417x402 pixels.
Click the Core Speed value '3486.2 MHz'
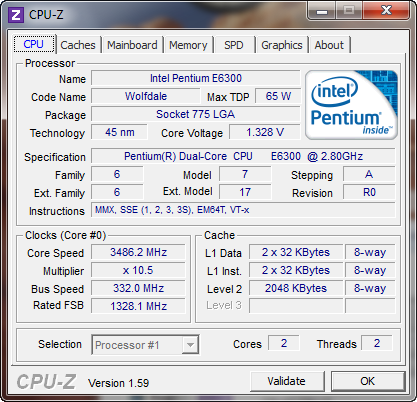[x=138, y=252]
